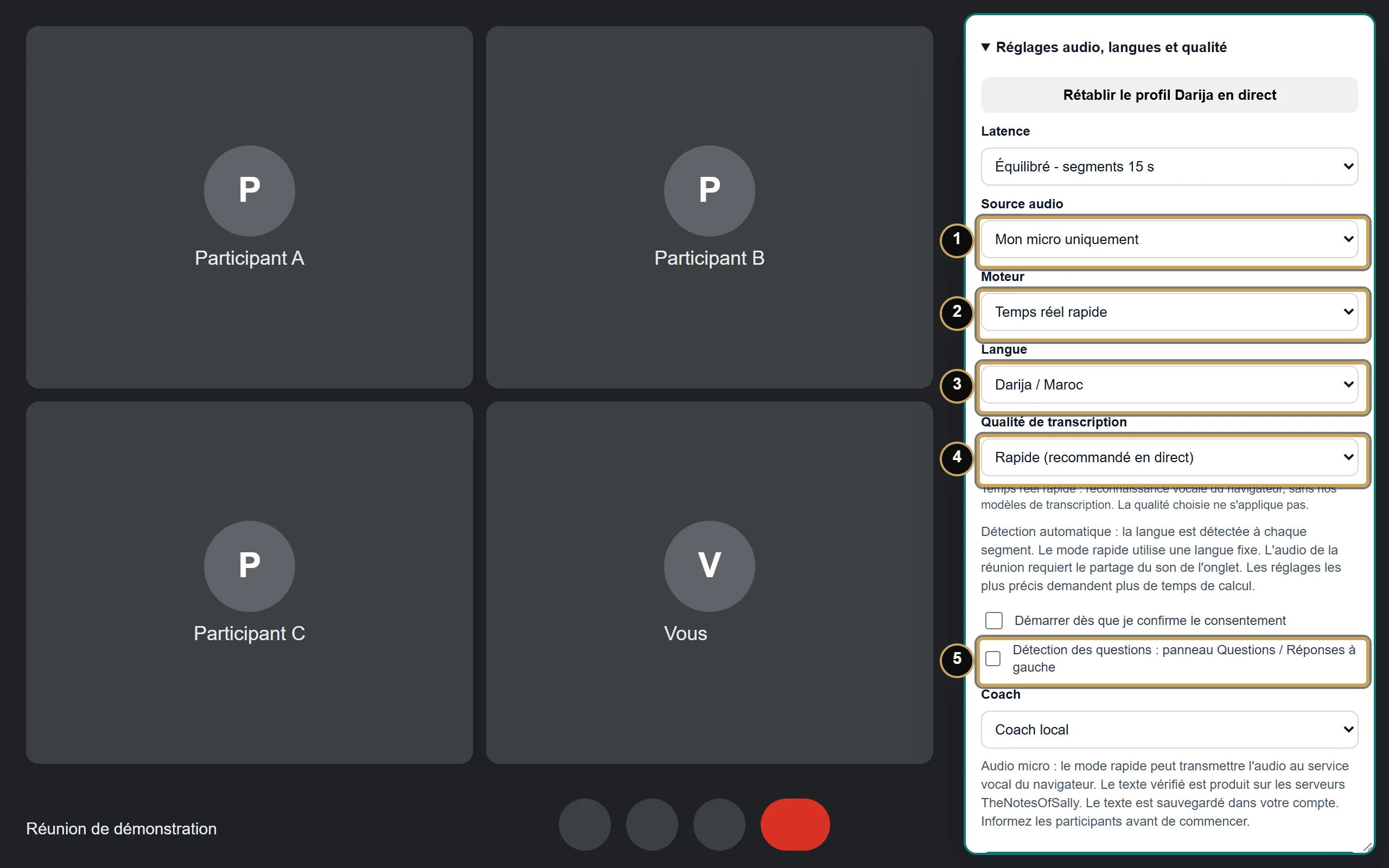
Task: Click the Participant C name label
Action: [x=250, y=634]
